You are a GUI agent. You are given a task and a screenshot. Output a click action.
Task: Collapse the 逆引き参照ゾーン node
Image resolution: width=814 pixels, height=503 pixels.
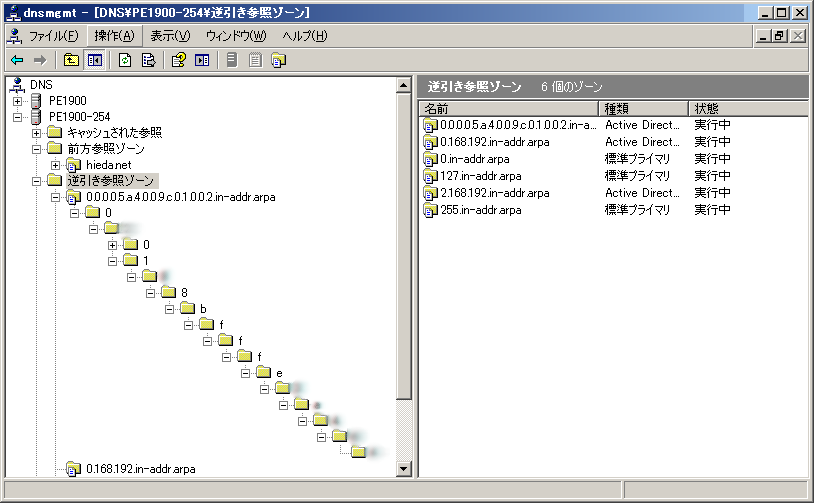click(x=37, y=181)
